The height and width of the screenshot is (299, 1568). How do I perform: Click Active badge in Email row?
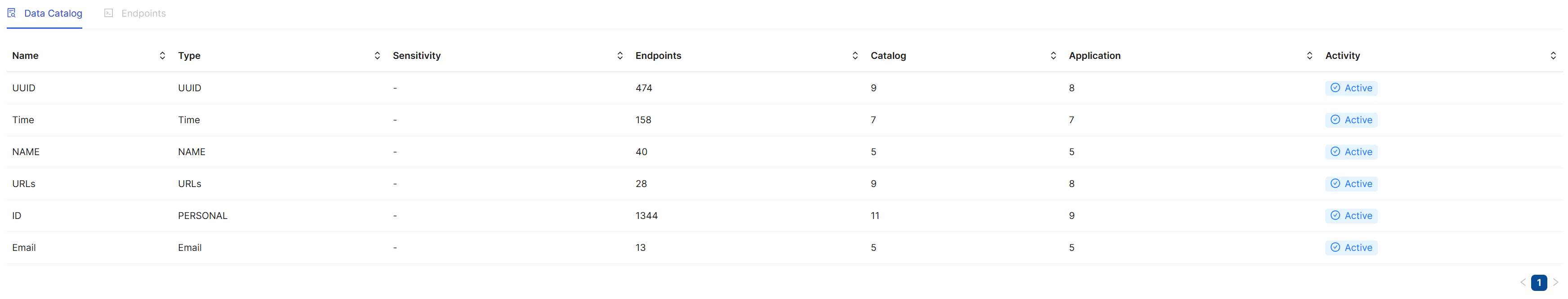point(1351,247)
